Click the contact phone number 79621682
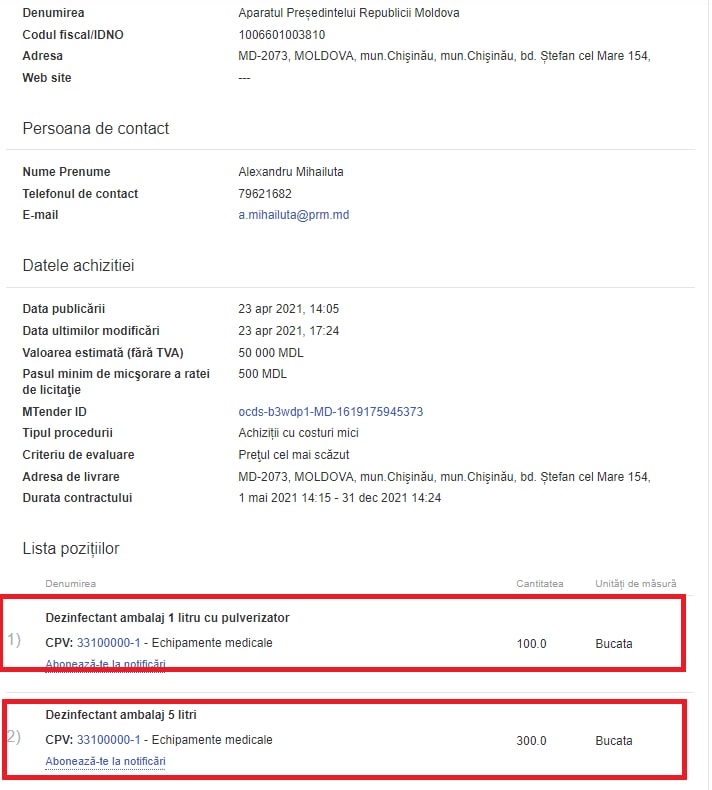 (265, 194)
